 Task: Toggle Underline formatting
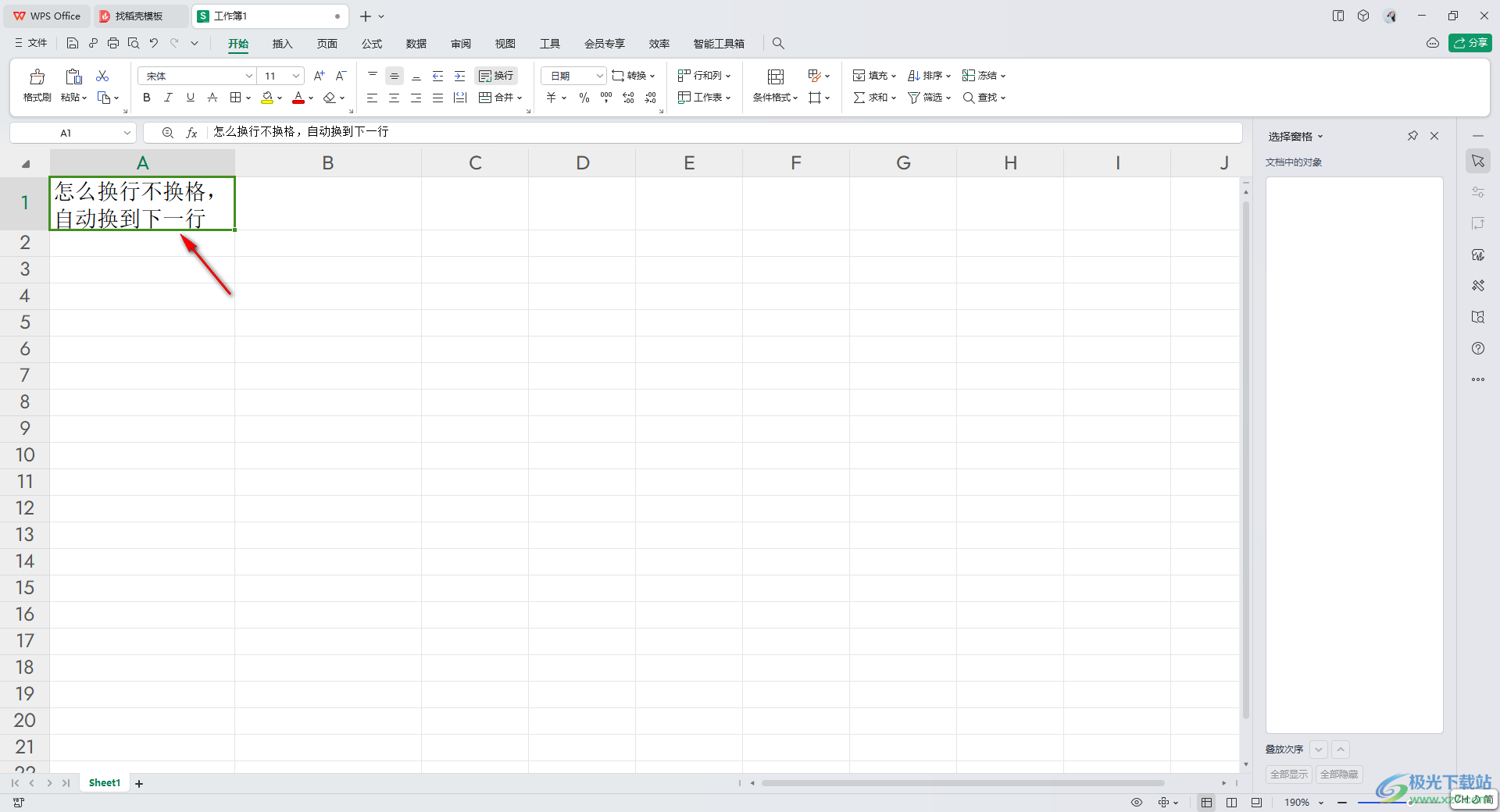tap(190, 98)
